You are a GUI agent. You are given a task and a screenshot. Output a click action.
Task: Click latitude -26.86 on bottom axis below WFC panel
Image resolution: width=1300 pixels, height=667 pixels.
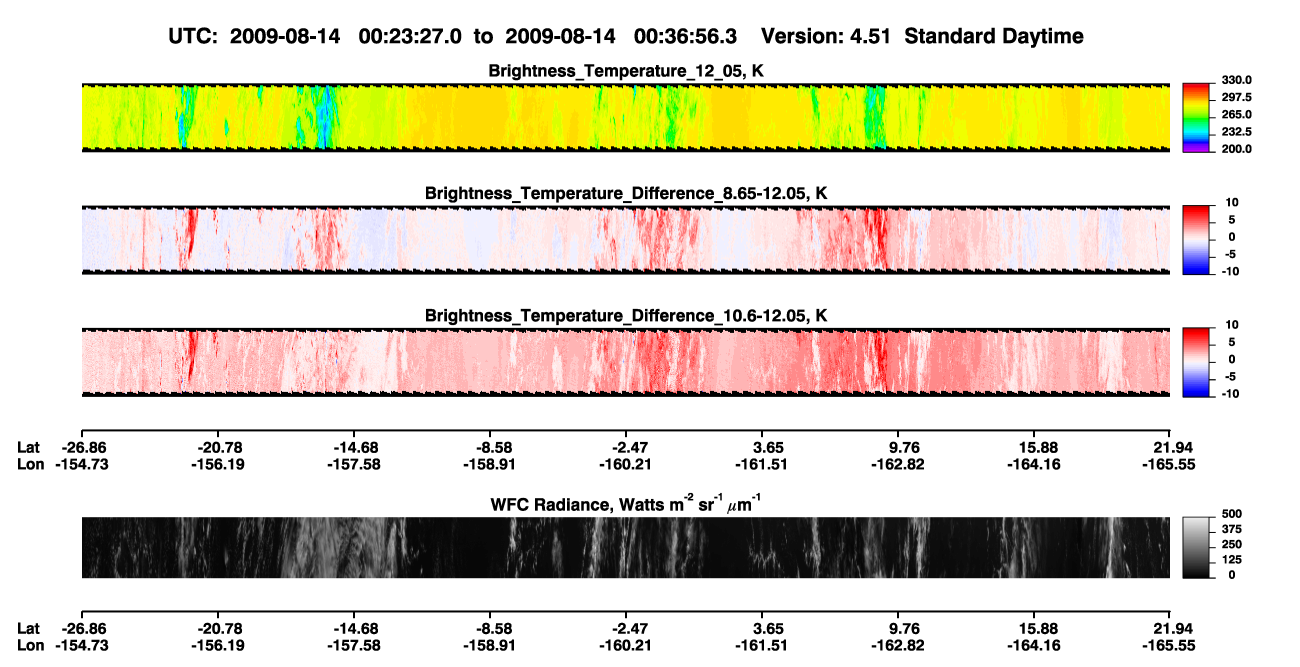[82, 628]
